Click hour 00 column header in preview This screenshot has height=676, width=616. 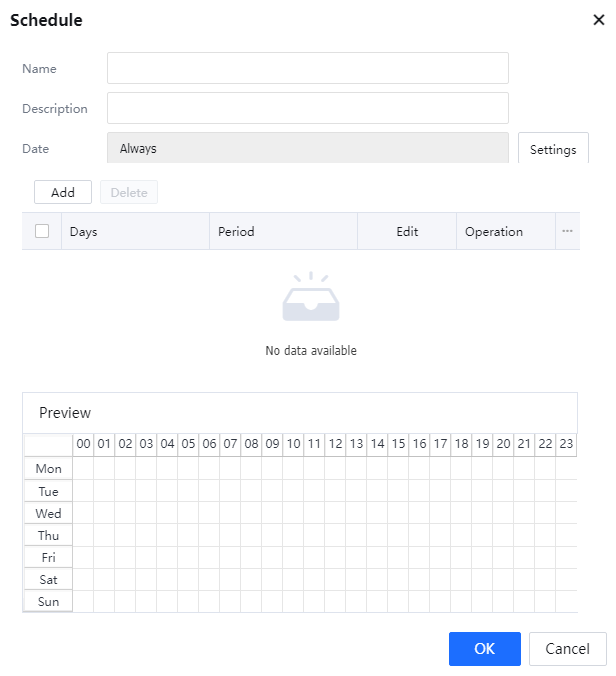tap(84, 444)
